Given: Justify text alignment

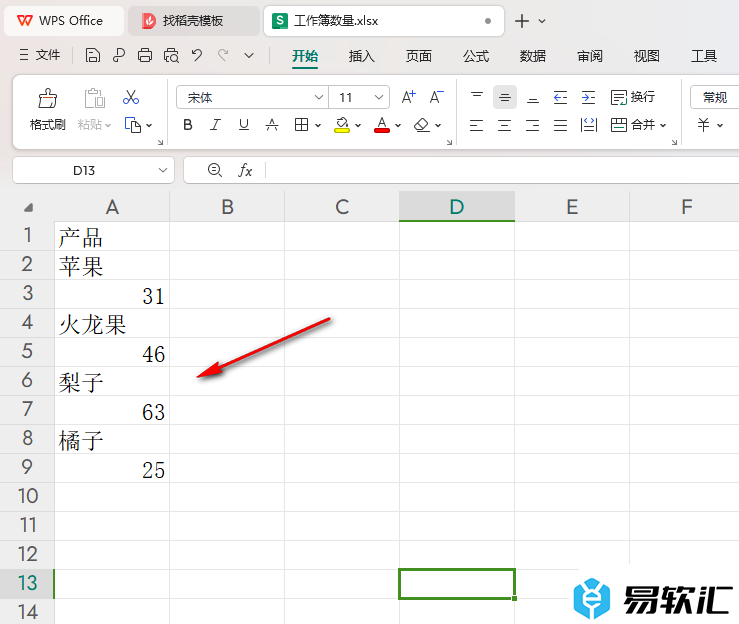Looking at the screenshot, I should (560, 125).
